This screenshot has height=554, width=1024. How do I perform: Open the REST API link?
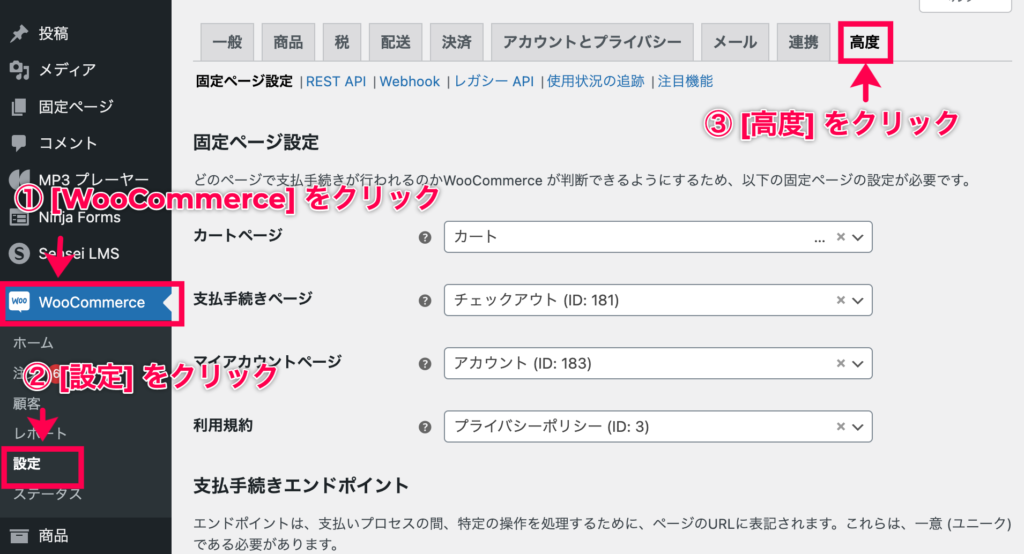click(336, 82)
